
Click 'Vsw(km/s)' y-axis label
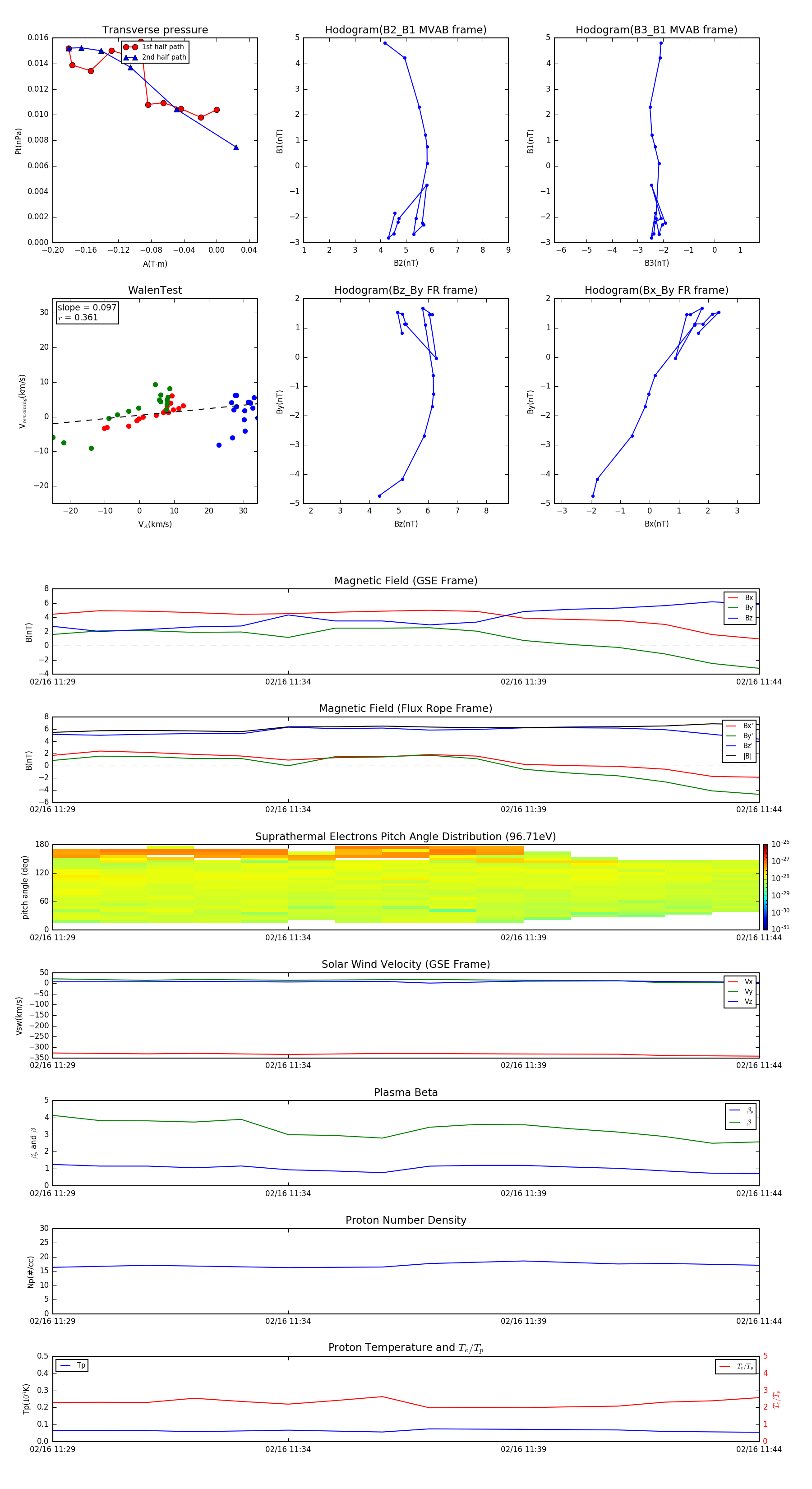18,1015
